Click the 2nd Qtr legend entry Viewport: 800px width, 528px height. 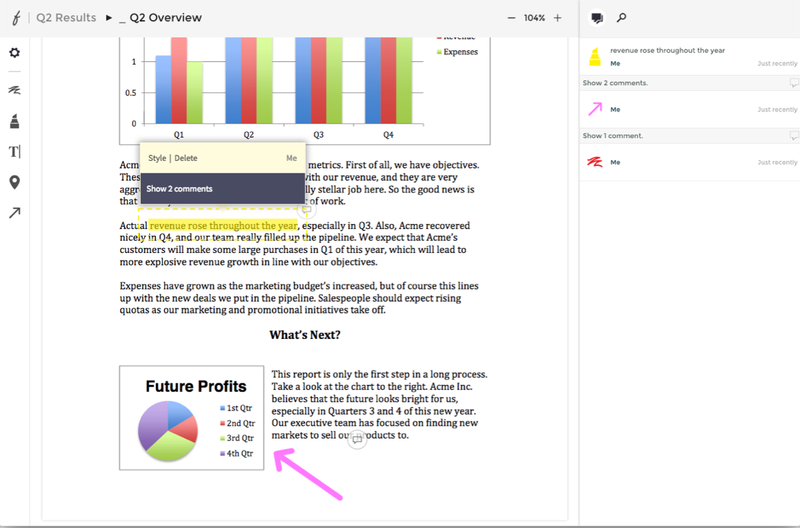click(x=237, y=423)
